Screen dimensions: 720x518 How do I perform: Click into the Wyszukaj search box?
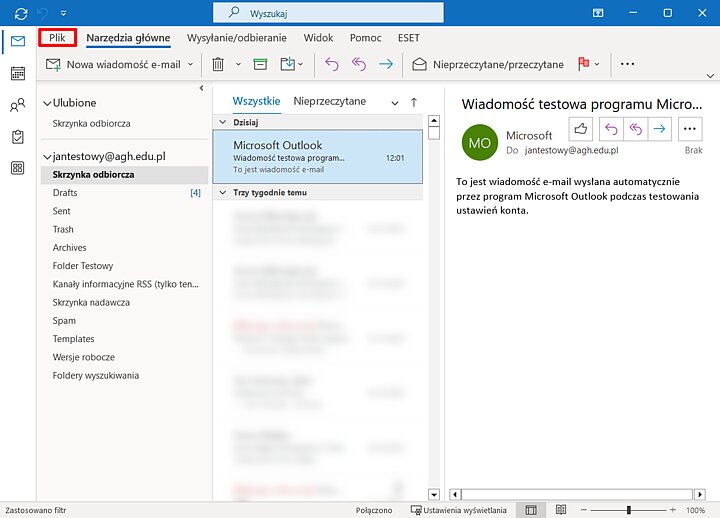(328, 13)
